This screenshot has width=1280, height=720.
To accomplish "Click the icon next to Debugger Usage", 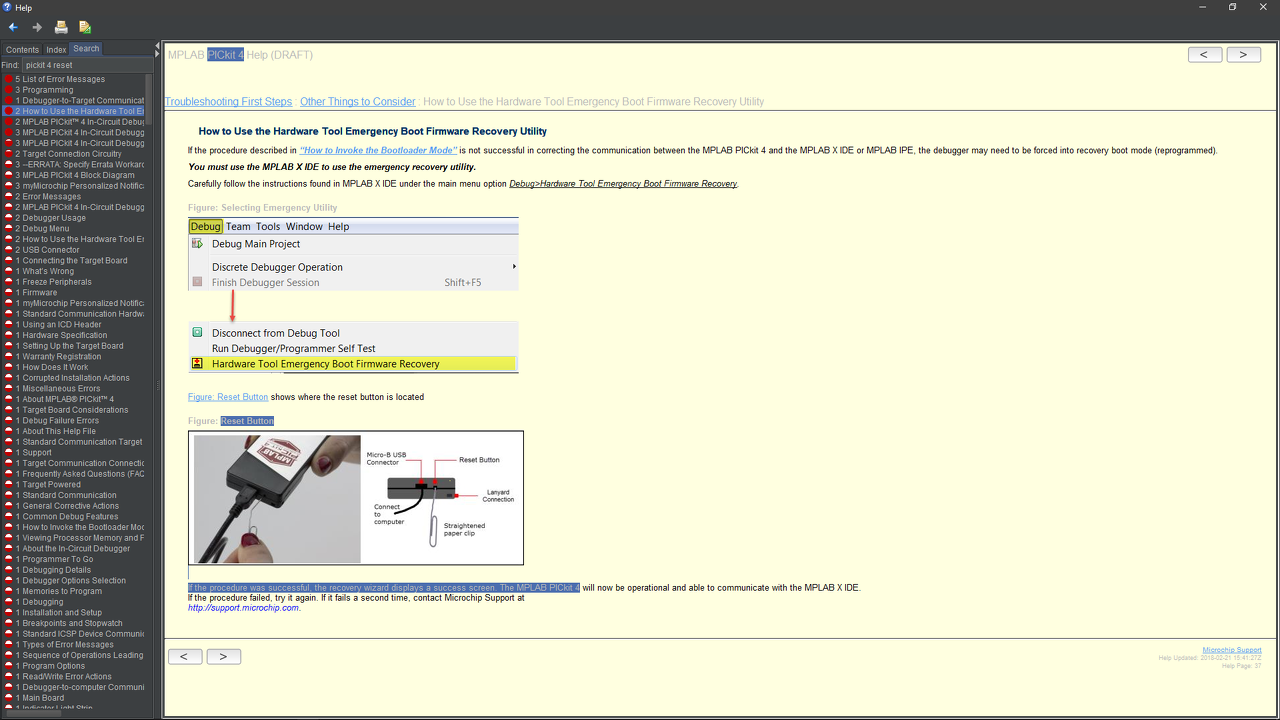I will click(8, 218).
